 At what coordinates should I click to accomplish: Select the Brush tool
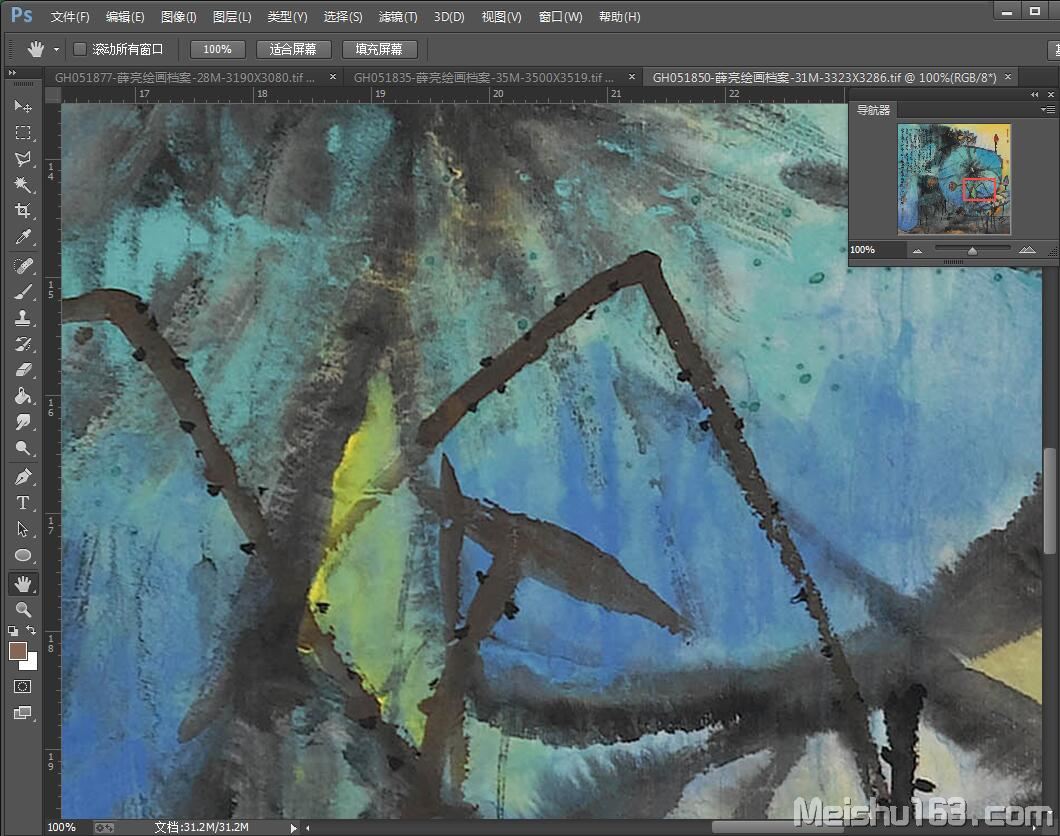click(x=23, y=292)
